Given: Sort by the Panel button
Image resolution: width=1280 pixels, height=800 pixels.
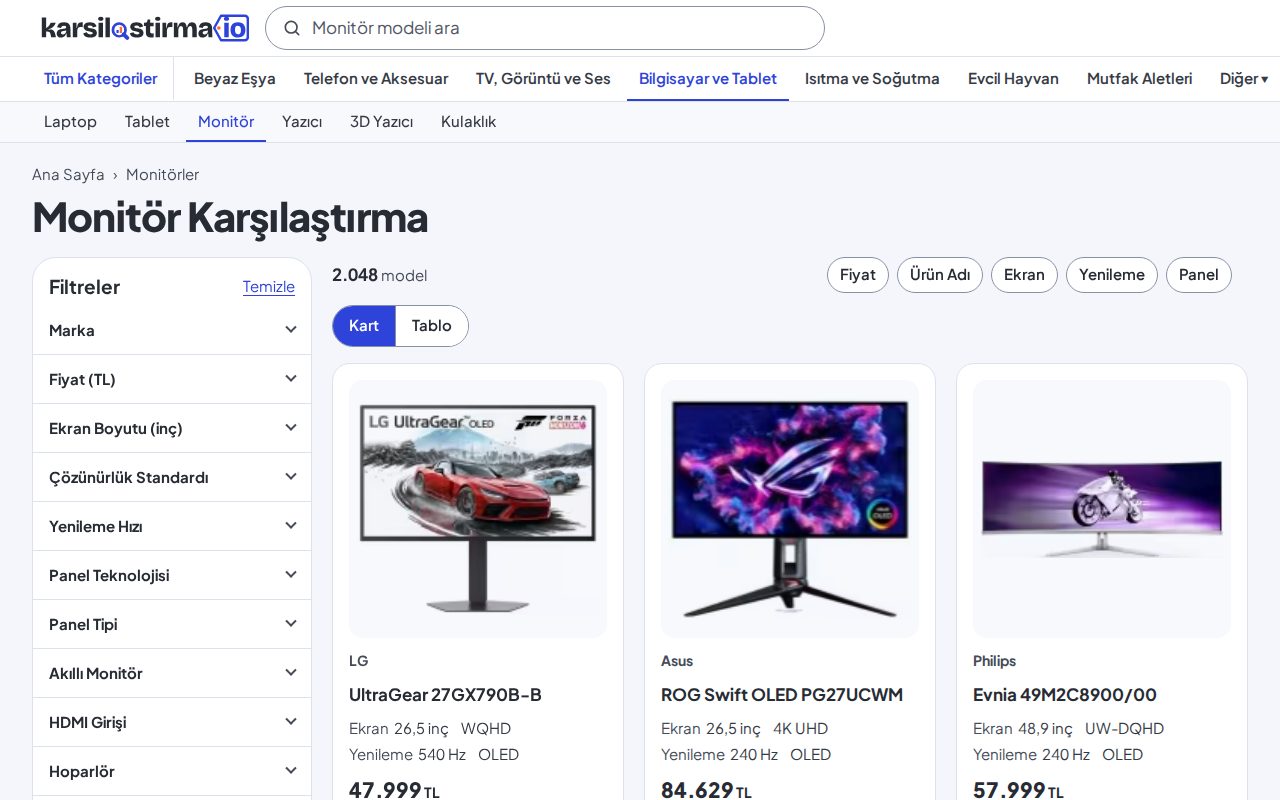Looking at the screenshot, I should (1199, 275).
